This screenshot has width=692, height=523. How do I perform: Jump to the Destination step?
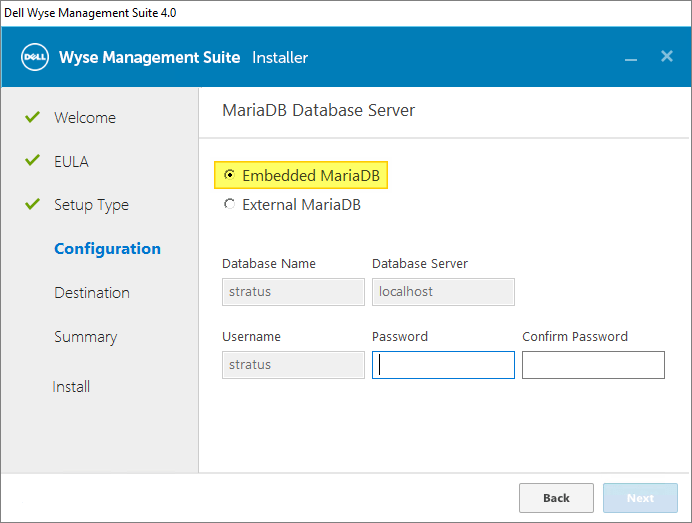pyautogui.click(x=92, y=293)
